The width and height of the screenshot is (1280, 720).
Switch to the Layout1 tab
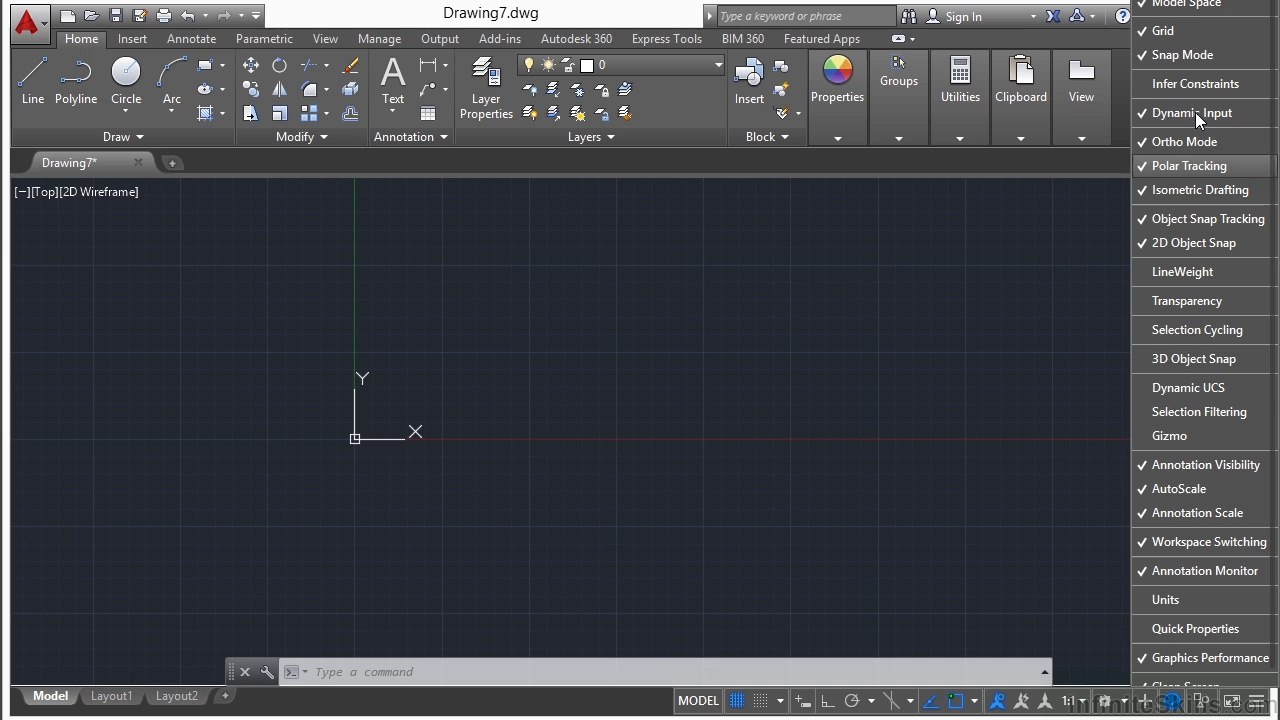pyautogui.click(x=111, y=696)
